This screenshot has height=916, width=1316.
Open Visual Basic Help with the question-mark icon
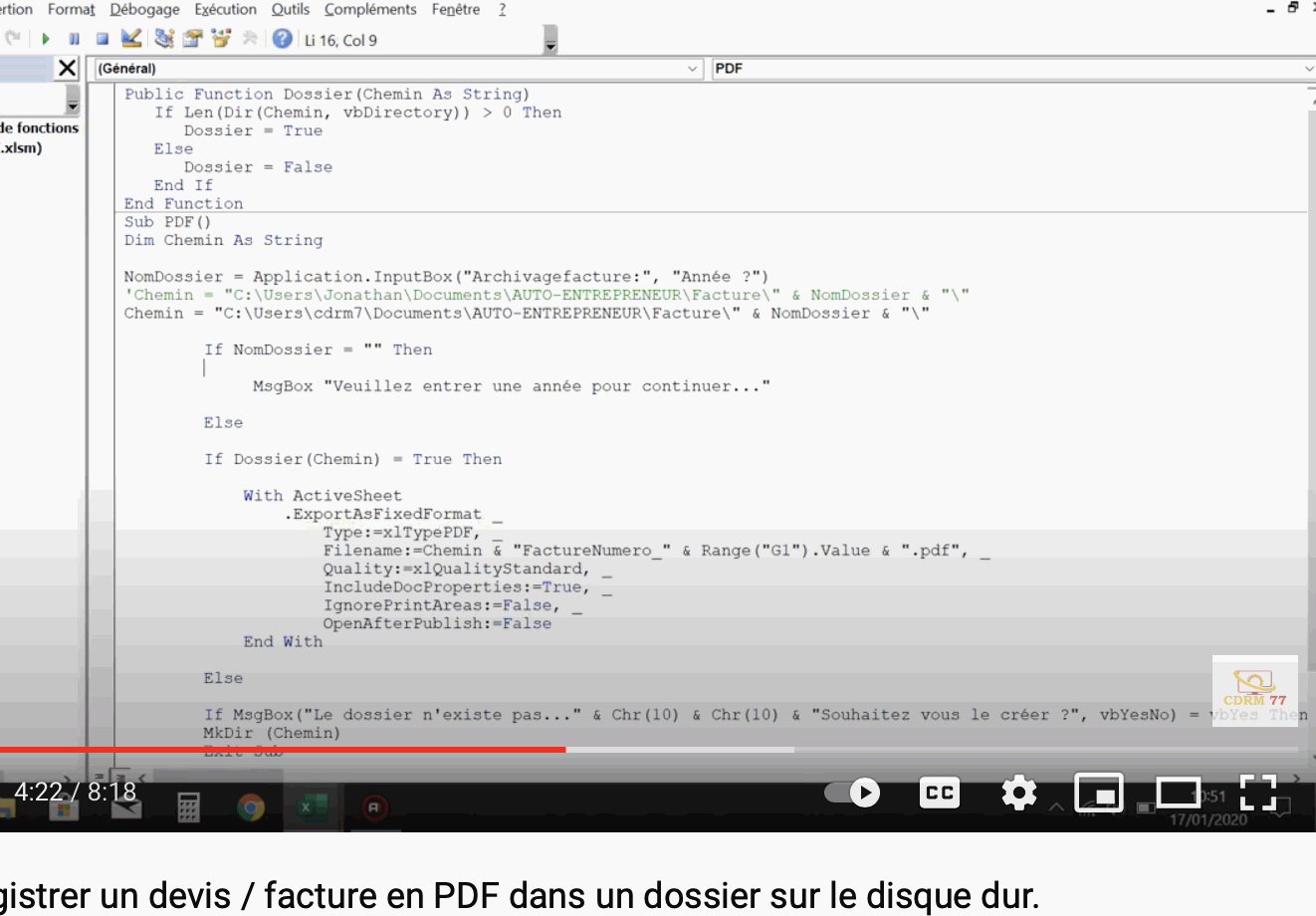point(283,39)
